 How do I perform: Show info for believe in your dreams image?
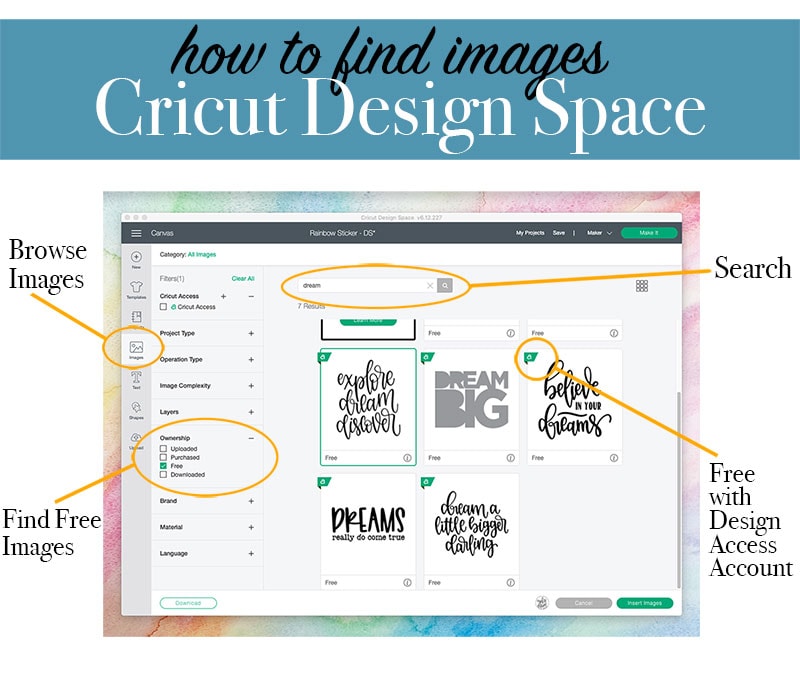614,458
